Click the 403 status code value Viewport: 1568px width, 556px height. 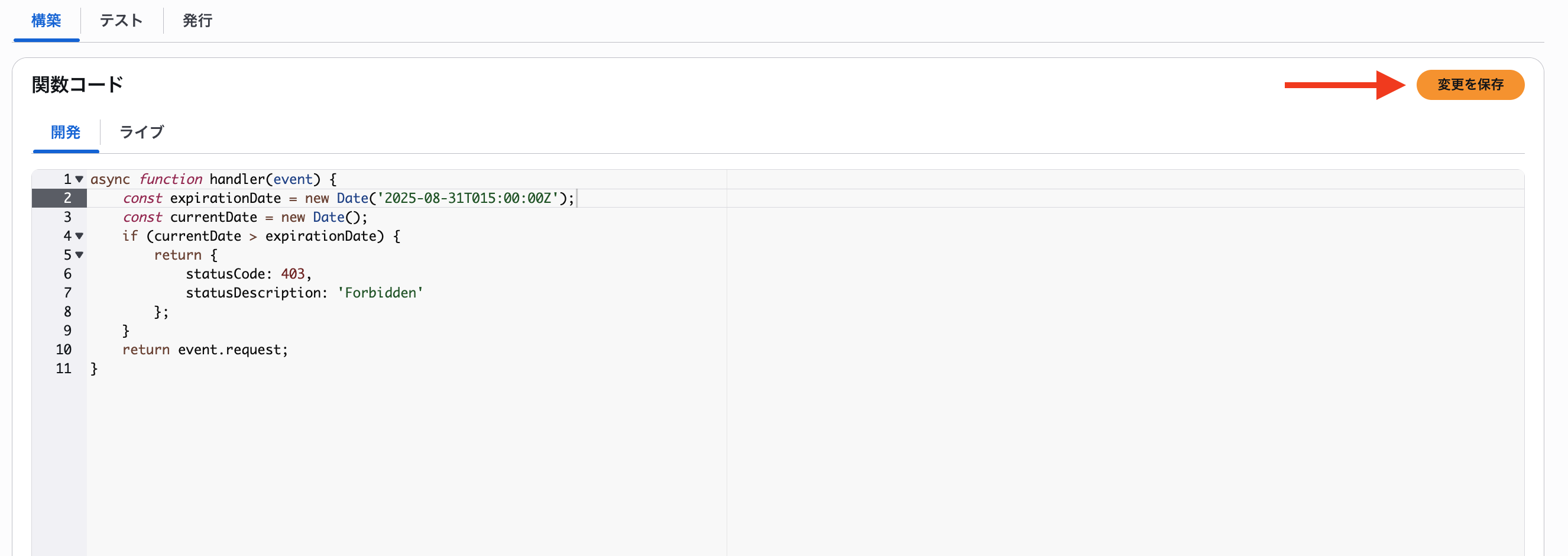pyautogui.click(x=293, y=274)
